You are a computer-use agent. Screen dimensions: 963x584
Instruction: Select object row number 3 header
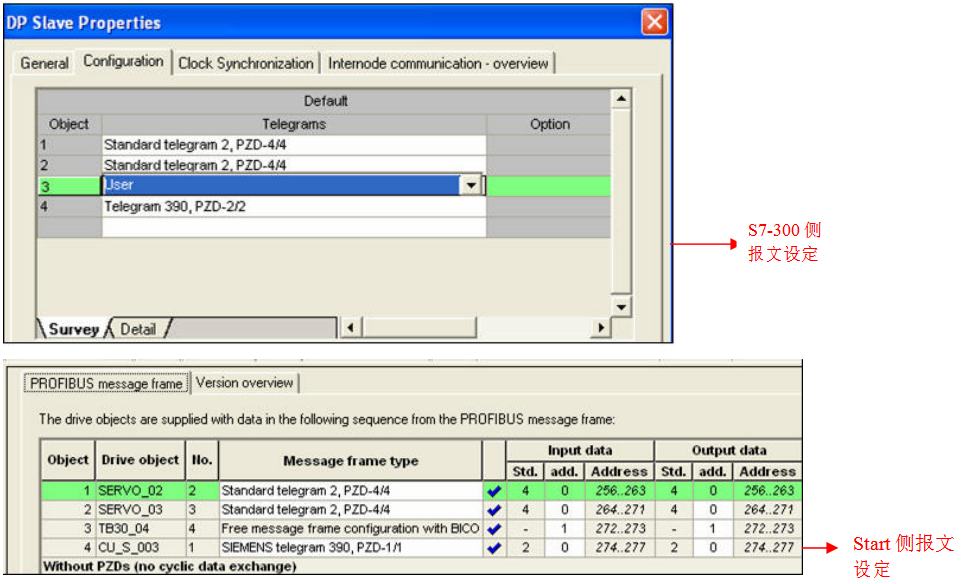[69, 186]
